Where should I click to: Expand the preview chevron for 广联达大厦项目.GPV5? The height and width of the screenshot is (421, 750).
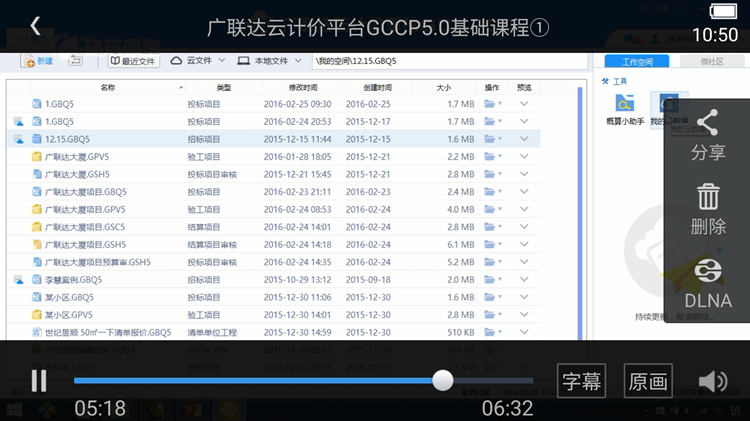click(x=524, y=209)
